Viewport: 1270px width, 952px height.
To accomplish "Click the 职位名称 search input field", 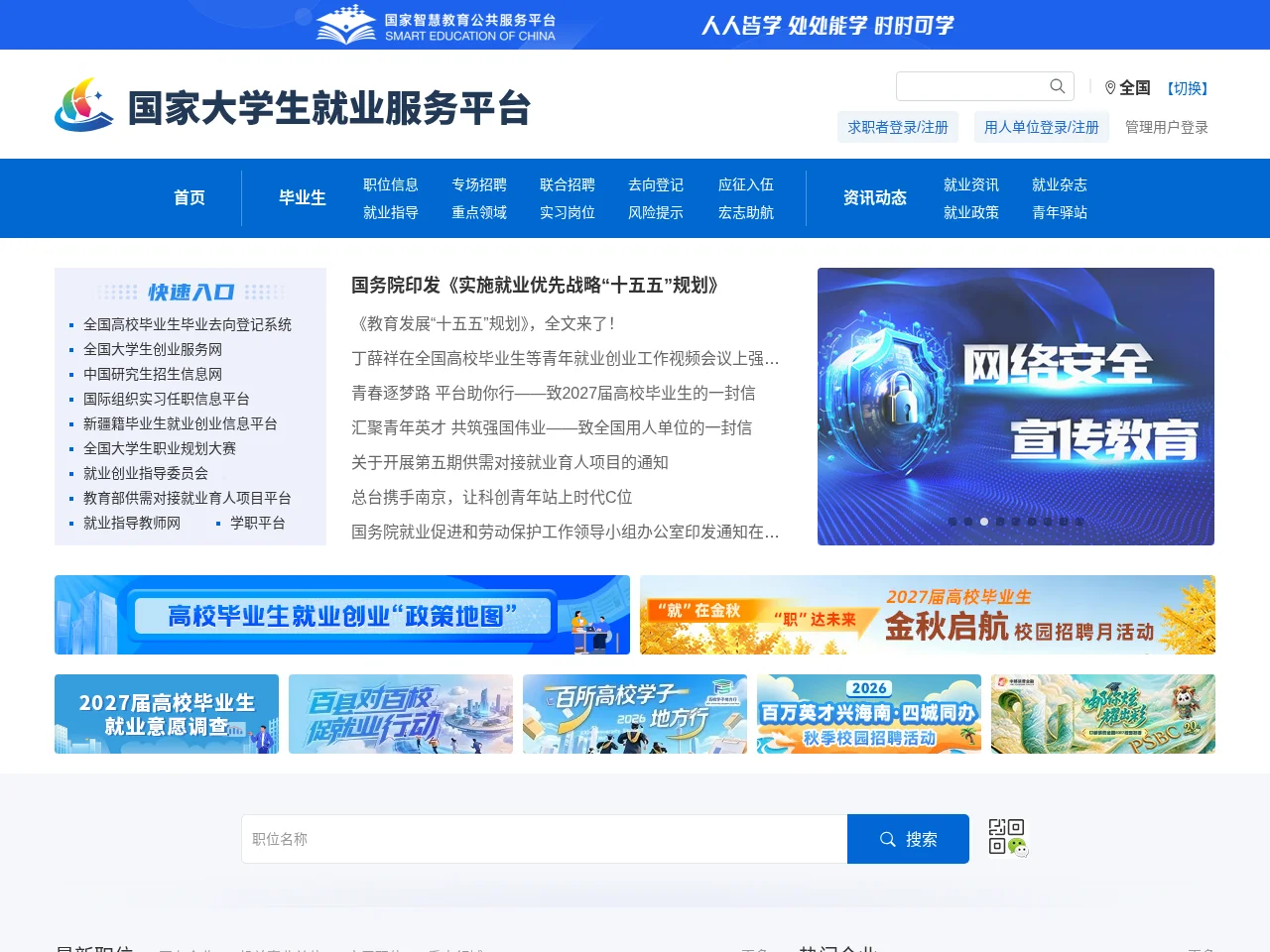I will click(x=545, y=839).
